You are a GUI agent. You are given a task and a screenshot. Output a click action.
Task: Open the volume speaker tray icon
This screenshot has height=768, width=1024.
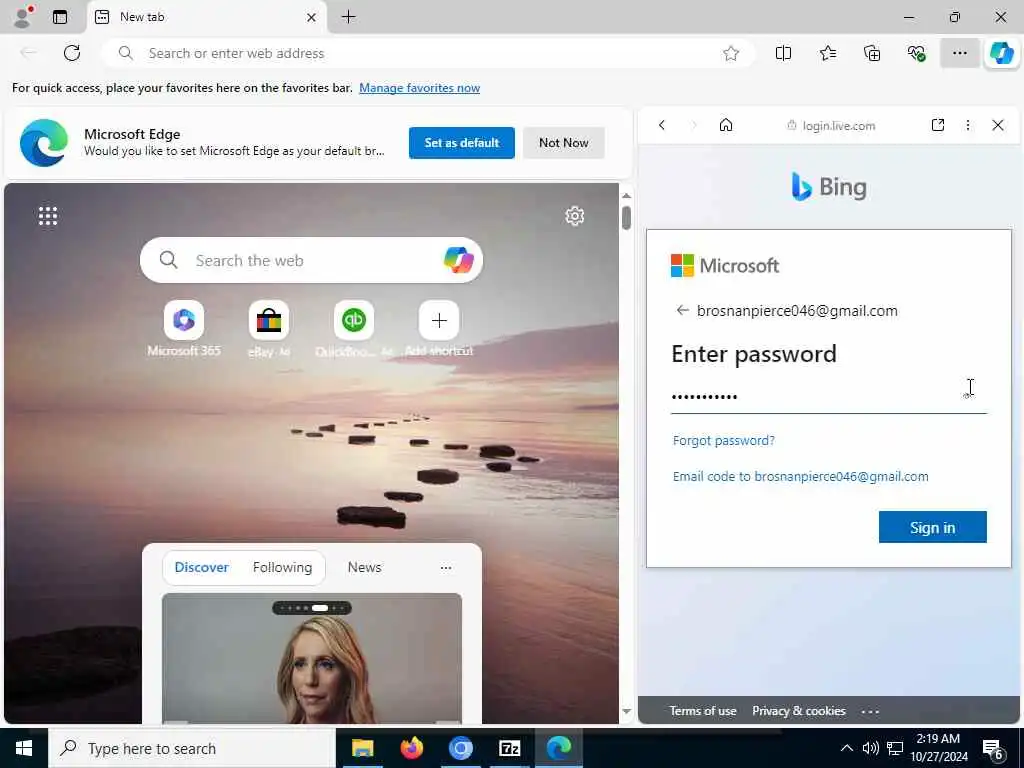870,748
